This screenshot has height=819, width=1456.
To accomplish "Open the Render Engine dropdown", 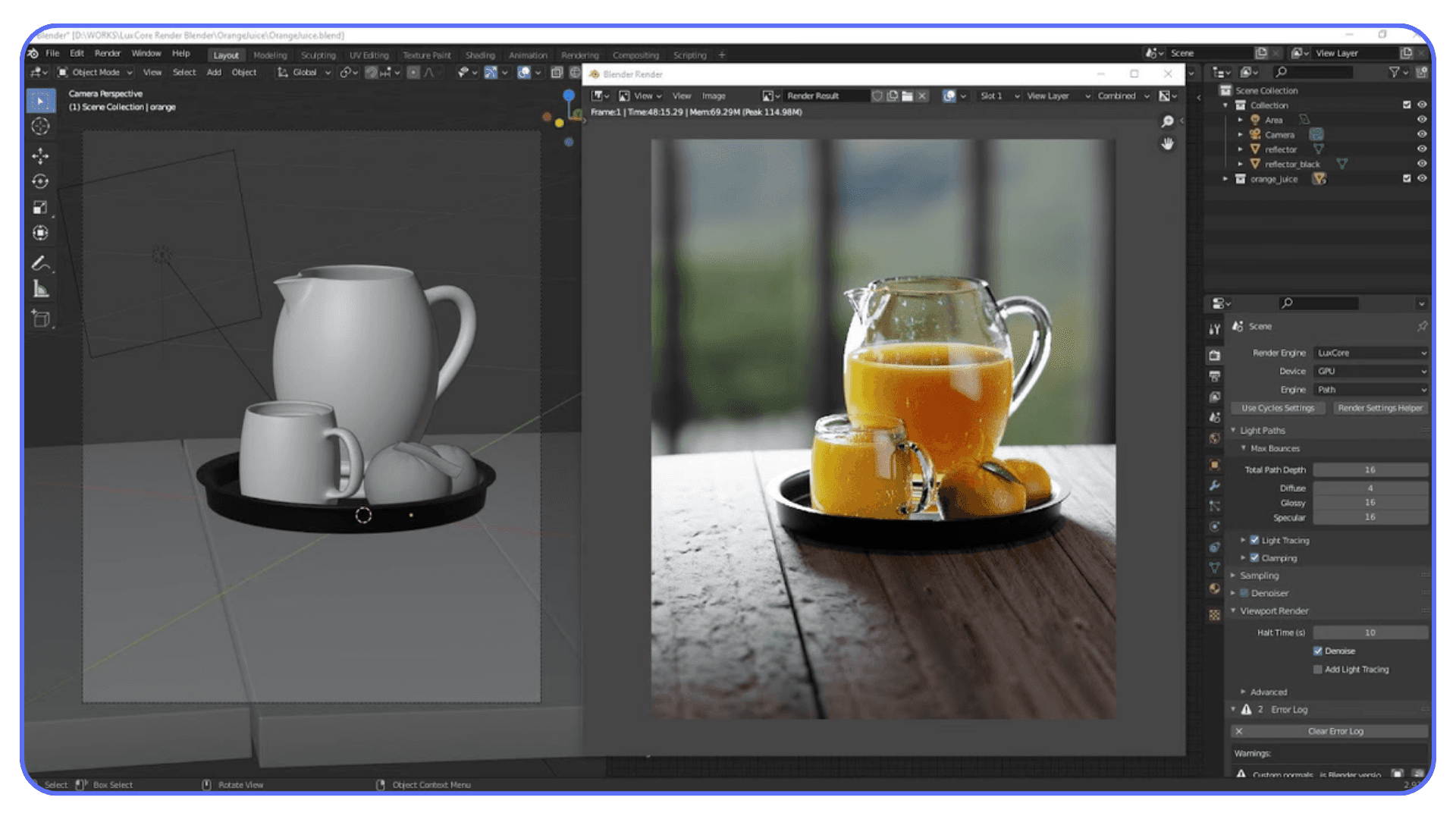I will 1370,353.
